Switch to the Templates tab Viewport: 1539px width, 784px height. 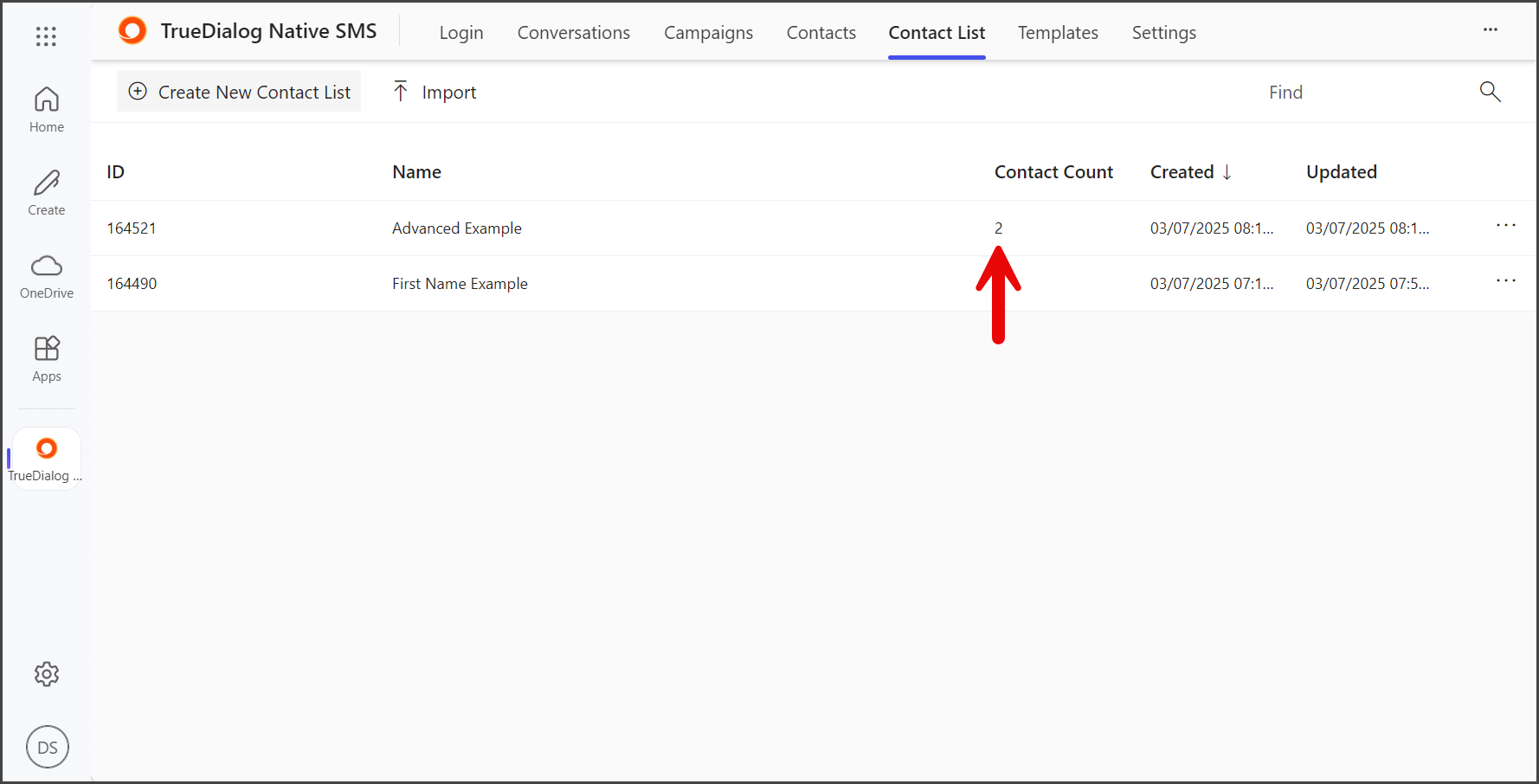click(1058, 33)
